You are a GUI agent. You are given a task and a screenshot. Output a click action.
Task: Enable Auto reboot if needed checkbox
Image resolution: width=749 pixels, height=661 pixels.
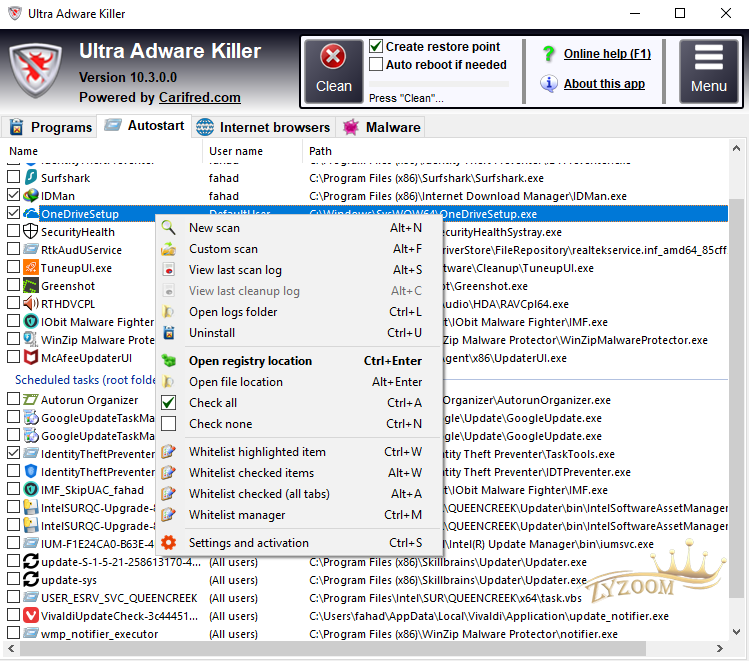coord(376,64)
